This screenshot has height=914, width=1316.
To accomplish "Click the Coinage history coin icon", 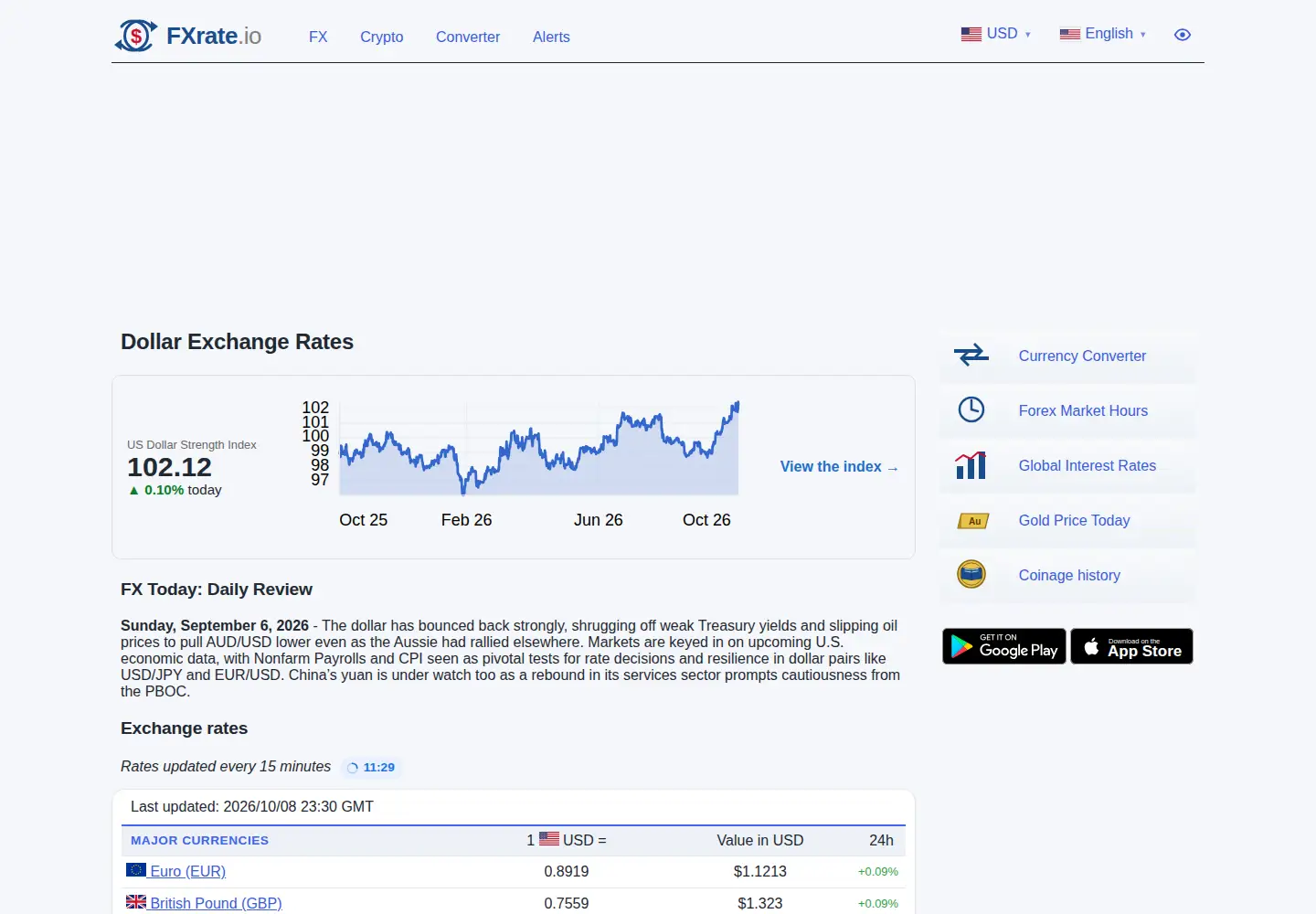I will click(x=971, y=574).
